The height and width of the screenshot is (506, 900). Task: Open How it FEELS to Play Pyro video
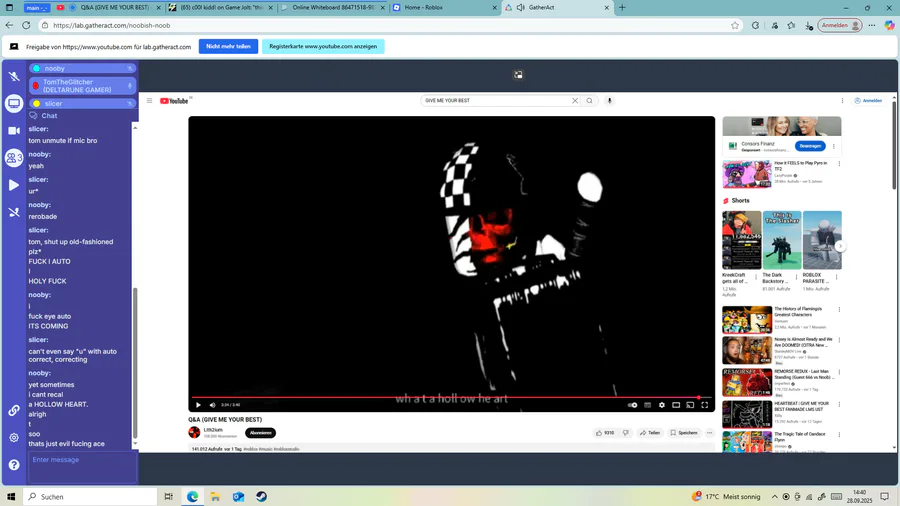pos(747,174)
